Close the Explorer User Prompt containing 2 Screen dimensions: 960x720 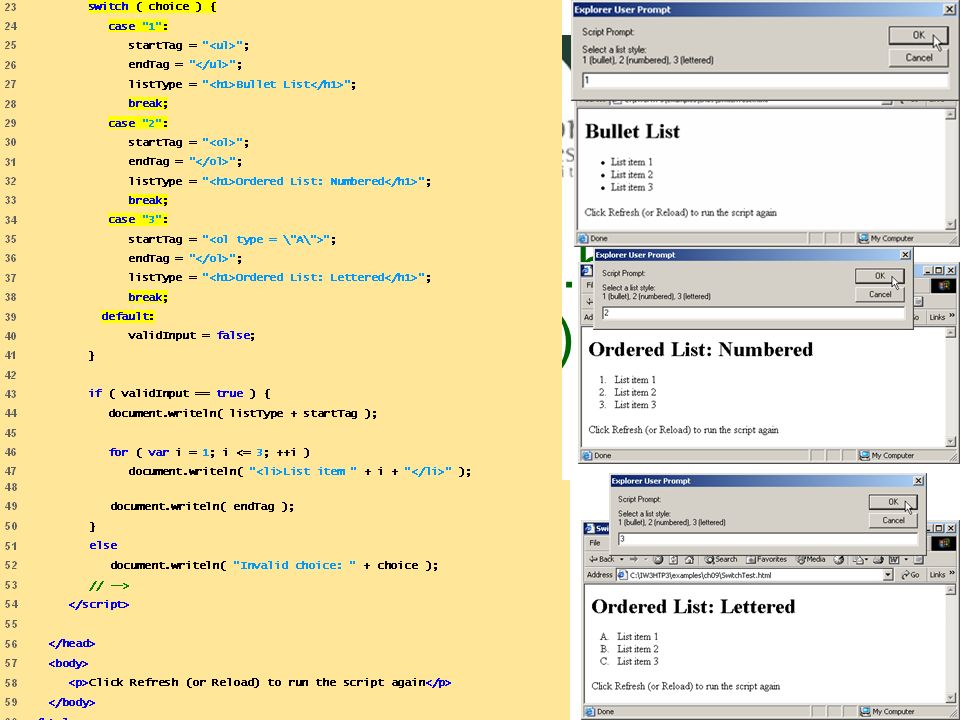click(906, 255)
